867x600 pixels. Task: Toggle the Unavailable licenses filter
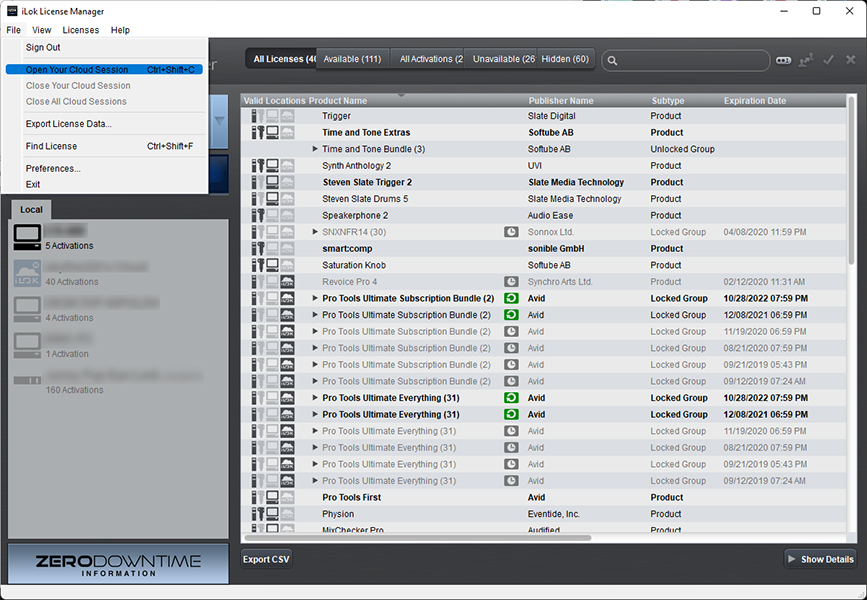[x=503, y=59]
